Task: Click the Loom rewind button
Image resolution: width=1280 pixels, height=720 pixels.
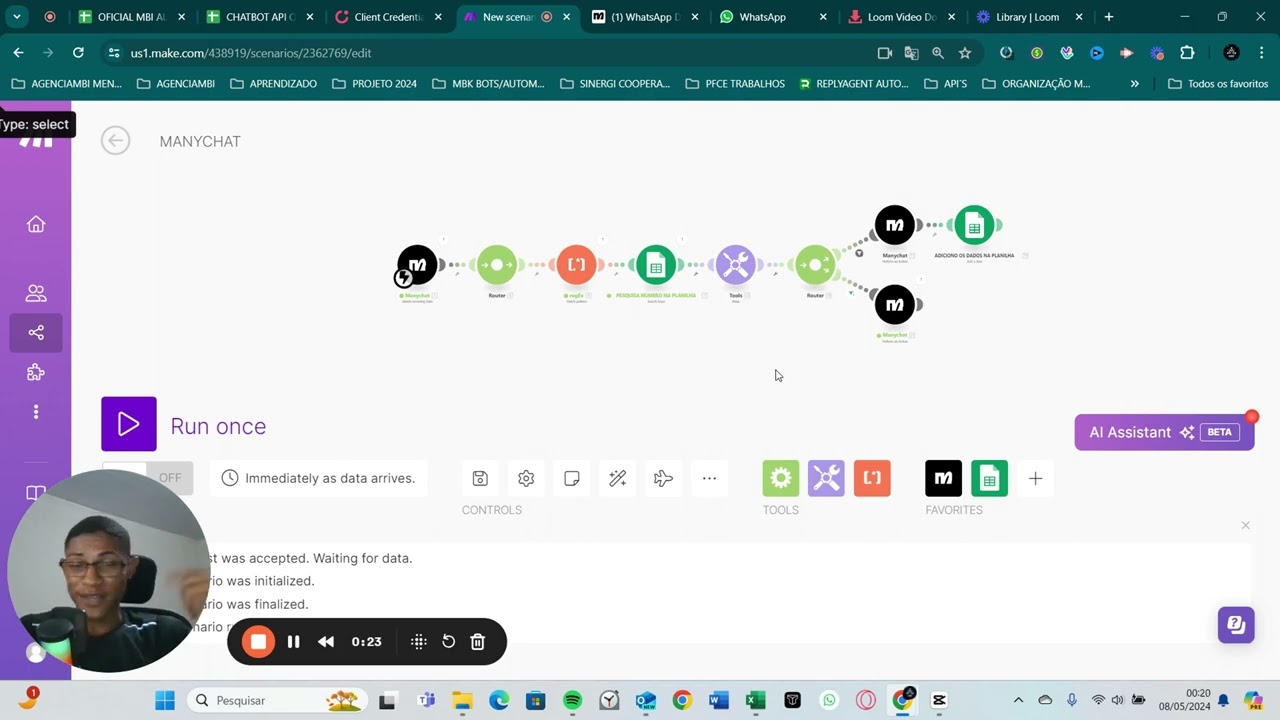Action: coord(326,642)
